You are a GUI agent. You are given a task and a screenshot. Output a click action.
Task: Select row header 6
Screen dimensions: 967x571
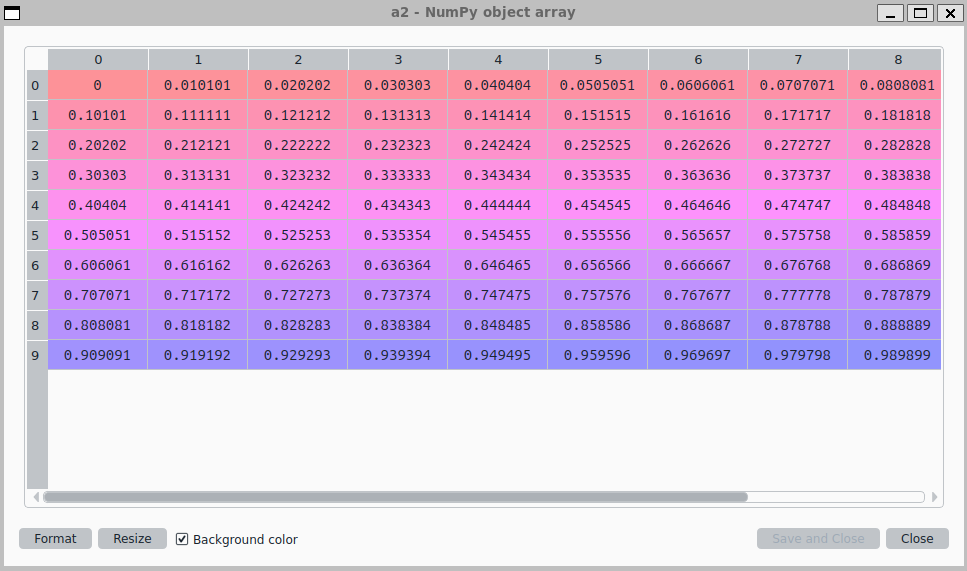point(37,265)
